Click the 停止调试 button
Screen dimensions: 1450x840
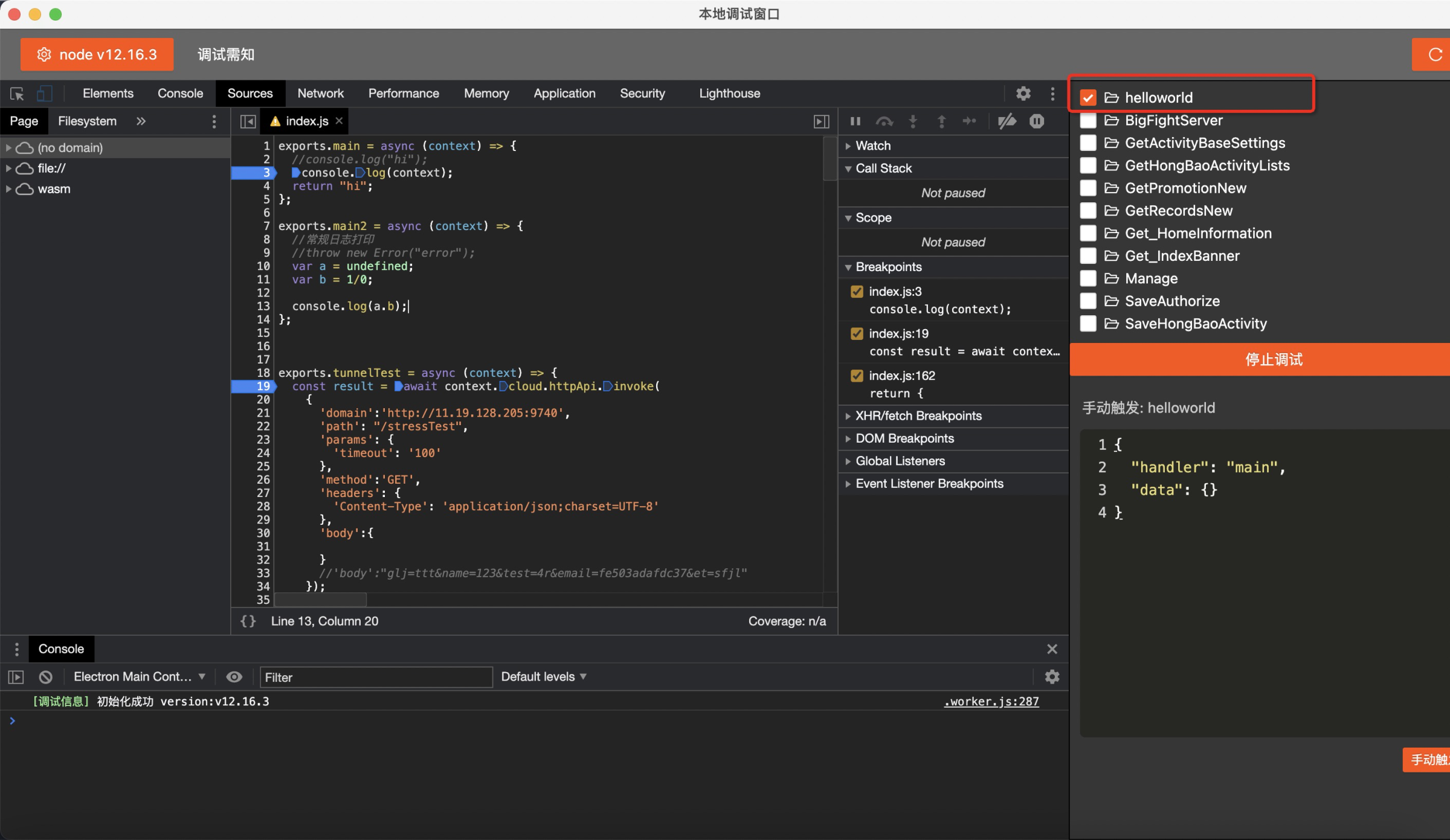pyautogui.click(x=1260, y=360)
